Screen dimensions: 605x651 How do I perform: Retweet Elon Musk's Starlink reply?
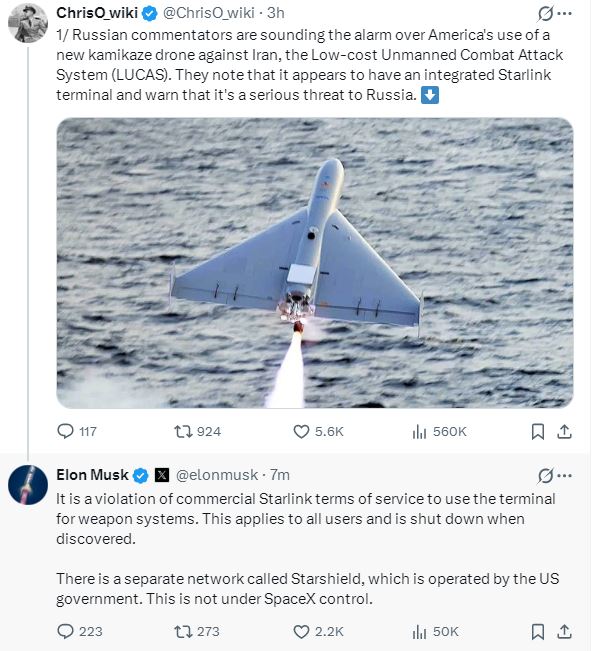[182, 631]
